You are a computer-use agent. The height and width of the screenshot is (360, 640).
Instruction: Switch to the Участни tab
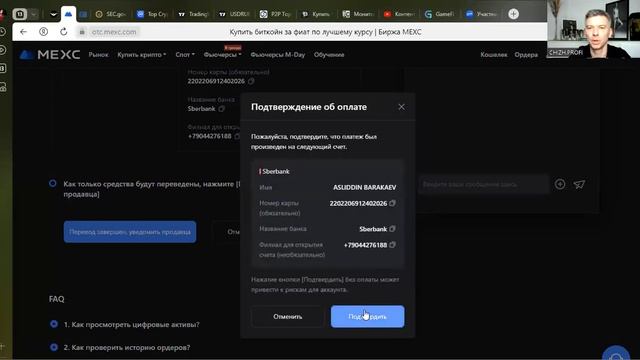481,14
